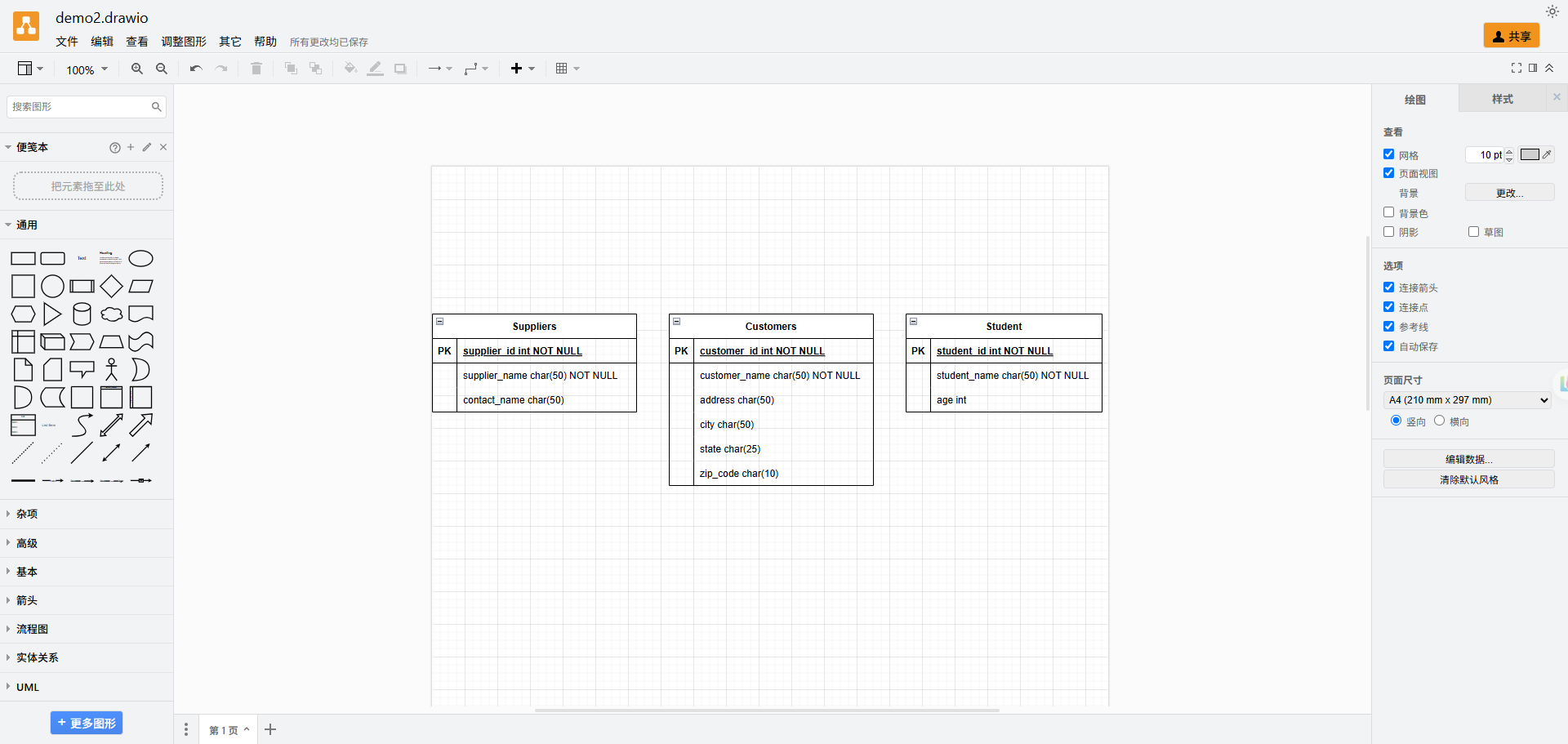The image size is (1568, 744).
Task: Switch to the 样式 tab
Action: point(1502,99)
